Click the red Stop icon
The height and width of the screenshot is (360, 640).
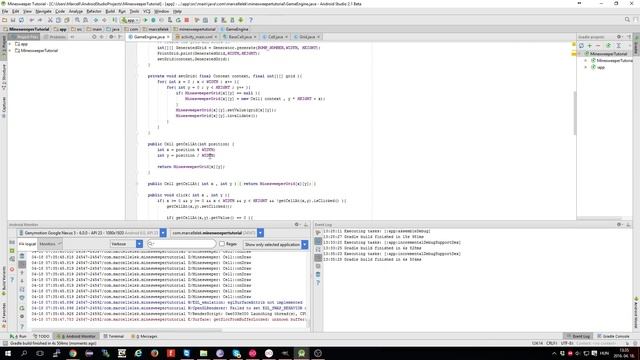tap(187, 20)
